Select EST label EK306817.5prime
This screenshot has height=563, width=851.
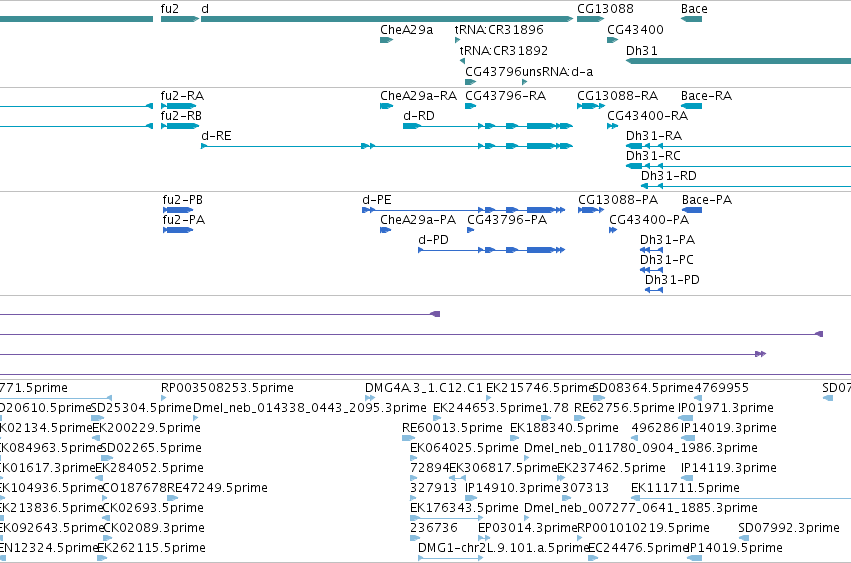pos(503,468)
